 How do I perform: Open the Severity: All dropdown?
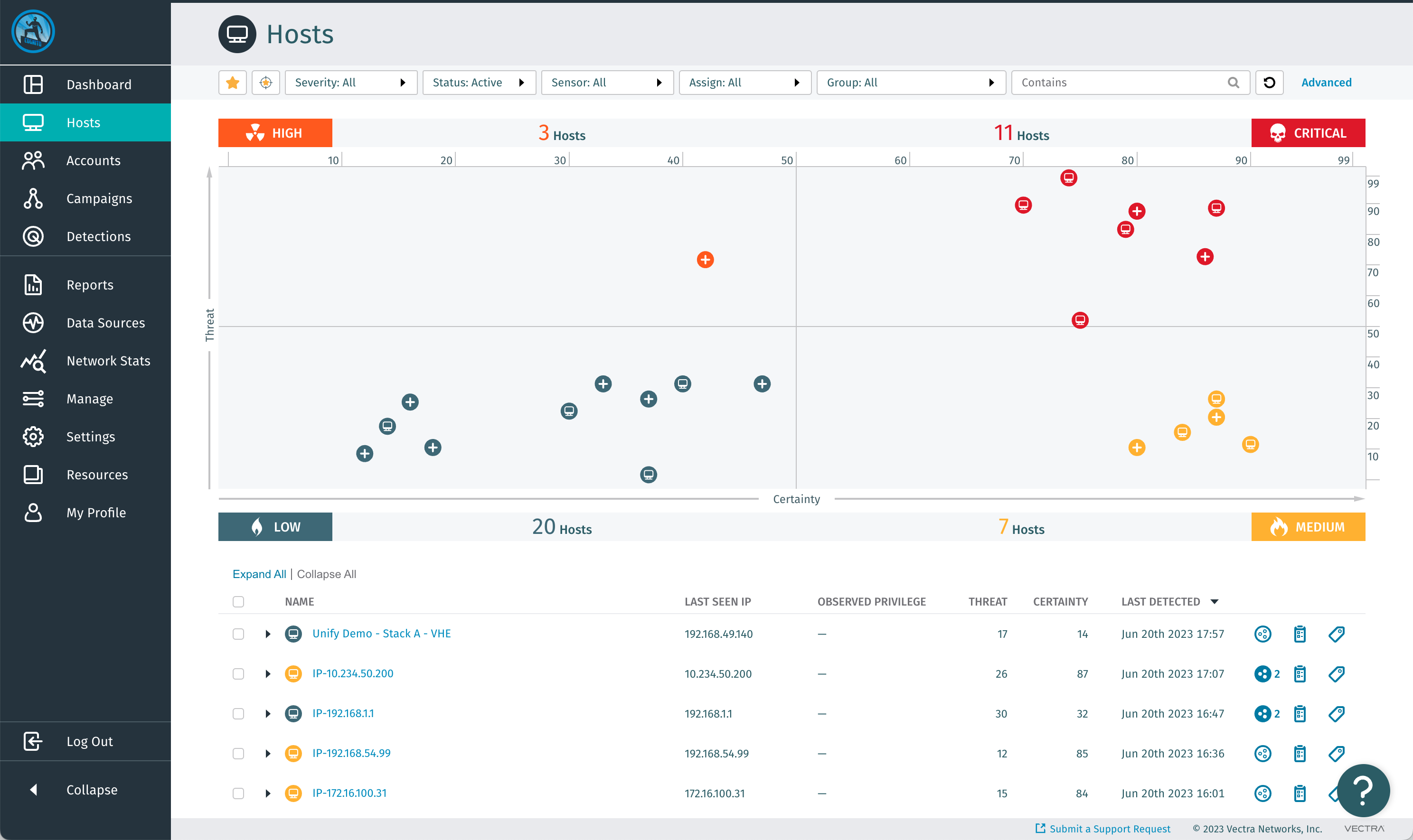(x=350, y=83)
